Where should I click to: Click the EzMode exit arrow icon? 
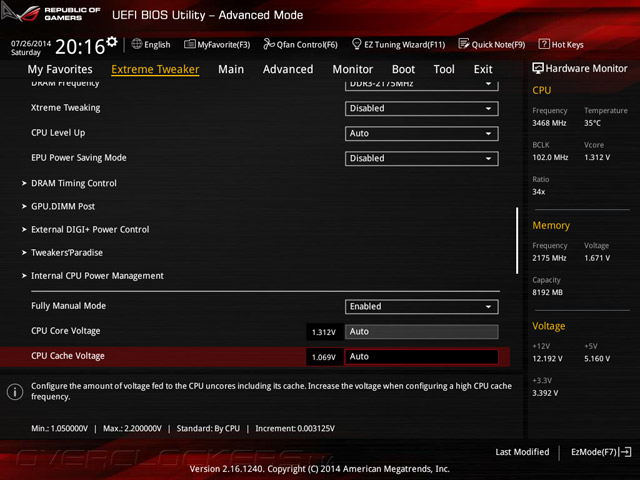625,452
